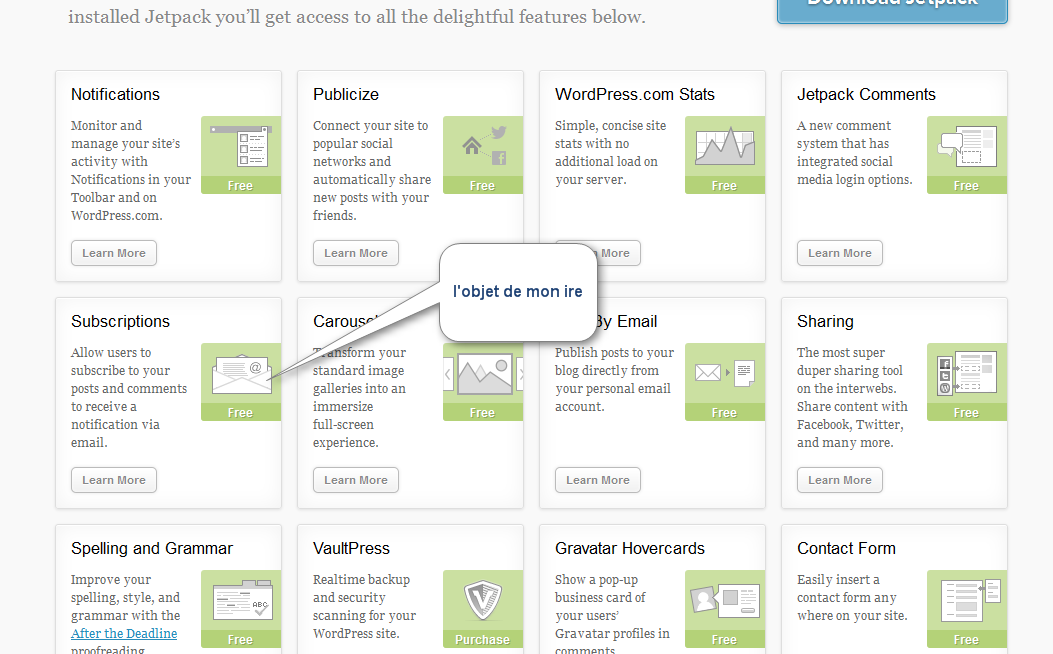Follow the After the Deadline link

(x=124, y=633)
